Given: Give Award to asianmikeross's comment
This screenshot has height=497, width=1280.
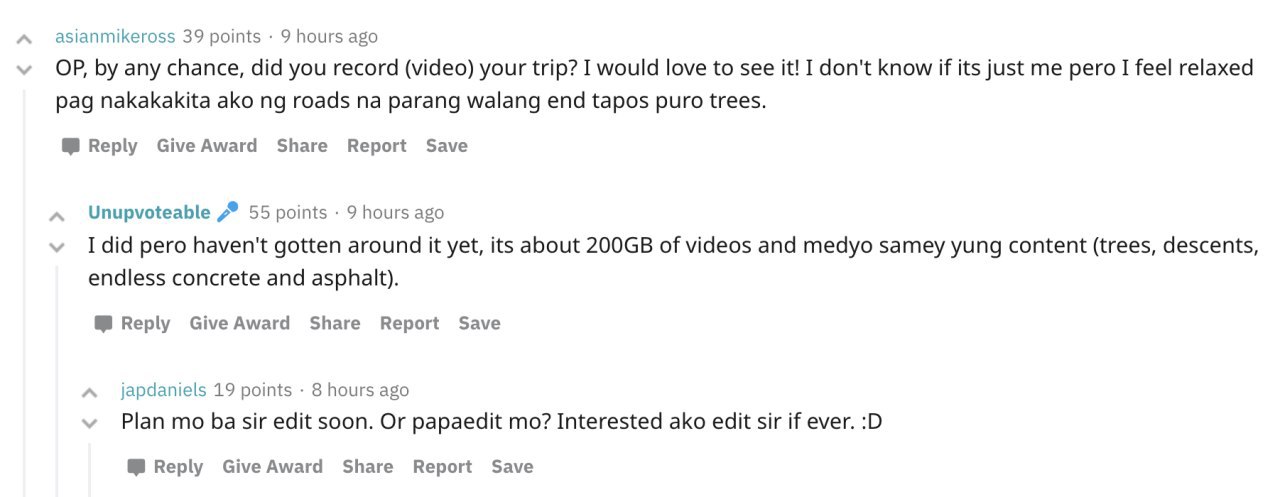Looking at the screenshot, I should (x=207, y=146).
